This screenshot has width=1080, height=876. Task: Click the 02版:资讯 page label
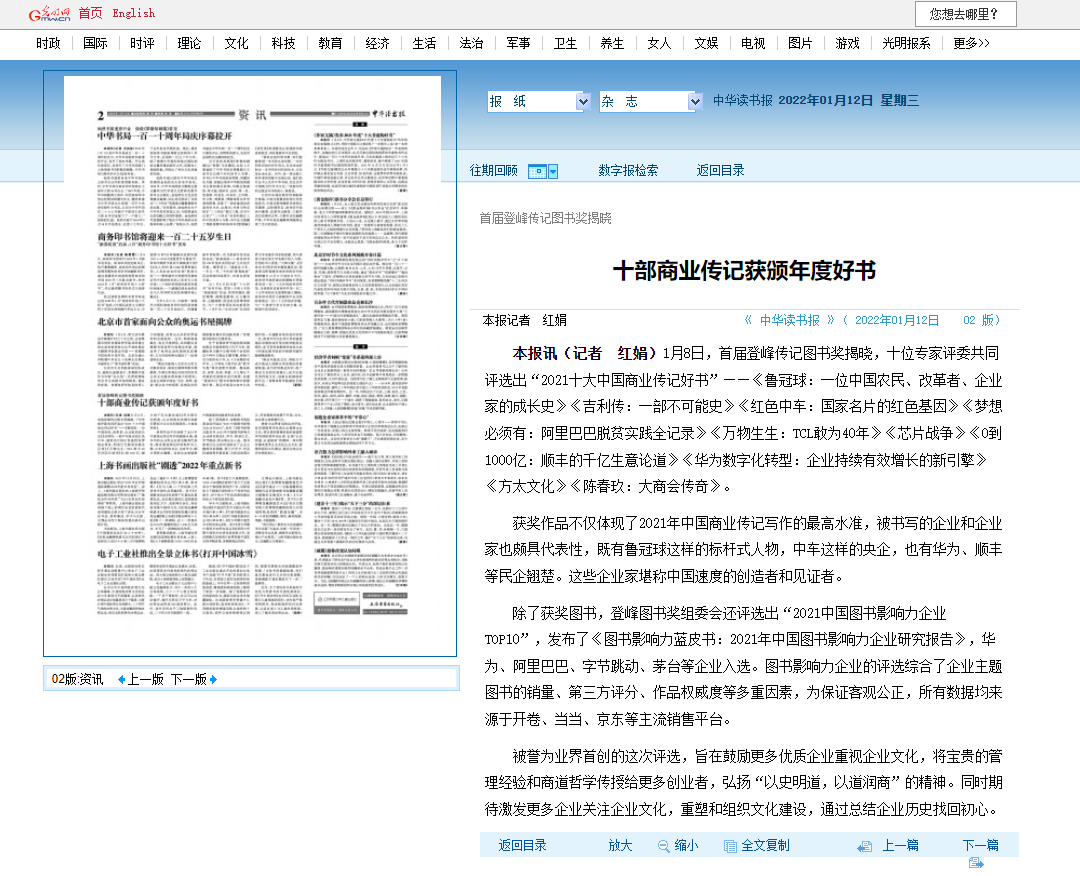78,680
